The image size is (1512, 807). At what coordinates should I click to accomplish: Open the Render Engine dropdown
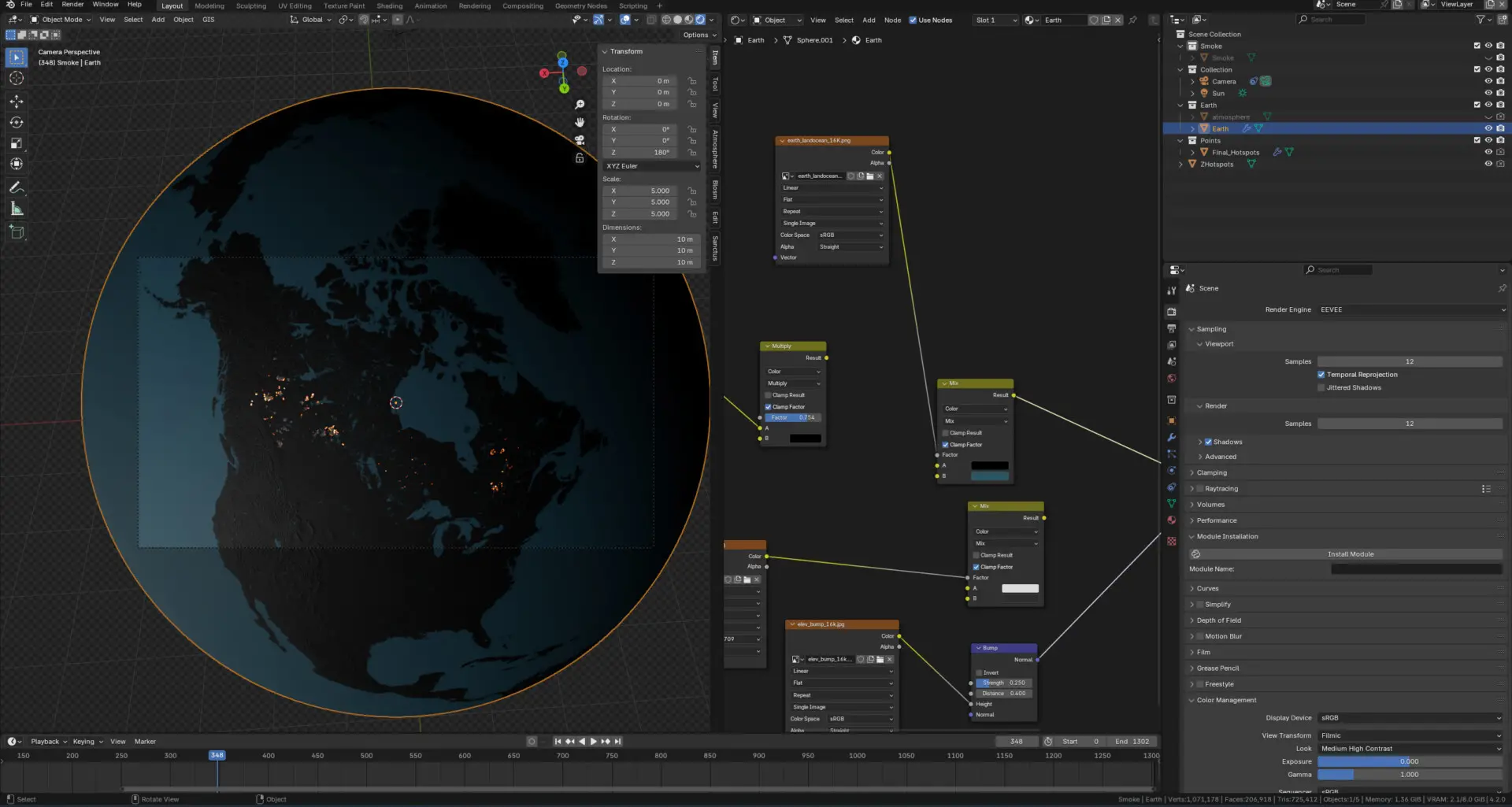point(1410,309)
